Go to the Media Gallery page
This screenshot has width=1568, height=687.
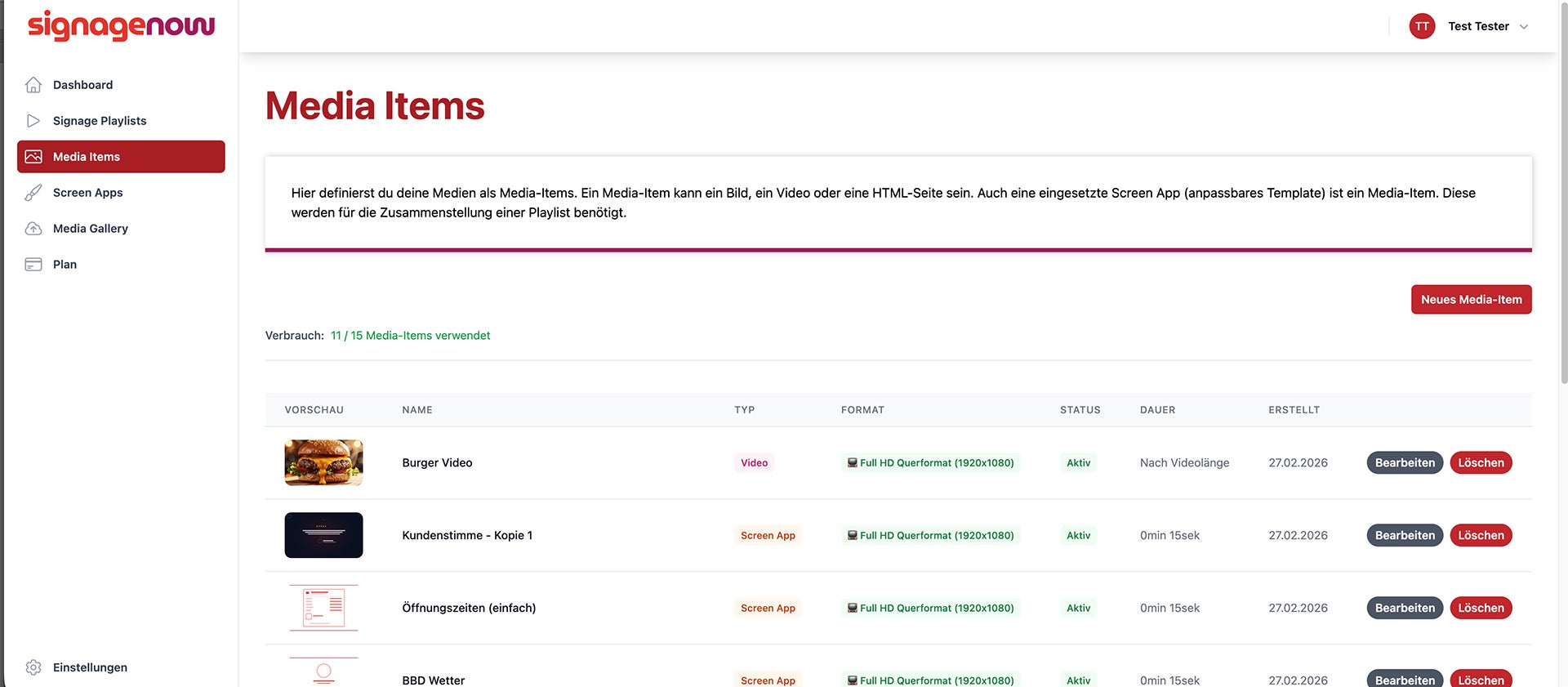coord(91,229)
